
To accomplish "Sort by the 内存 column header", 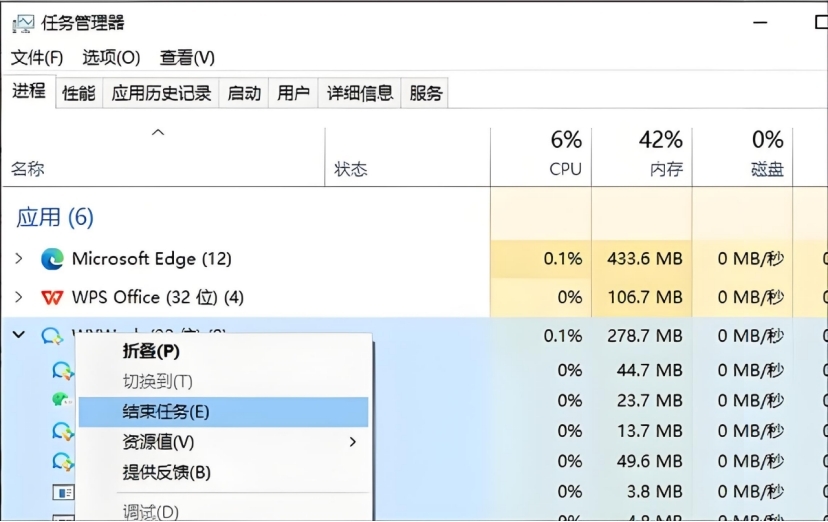I will [x=642, y=156].
